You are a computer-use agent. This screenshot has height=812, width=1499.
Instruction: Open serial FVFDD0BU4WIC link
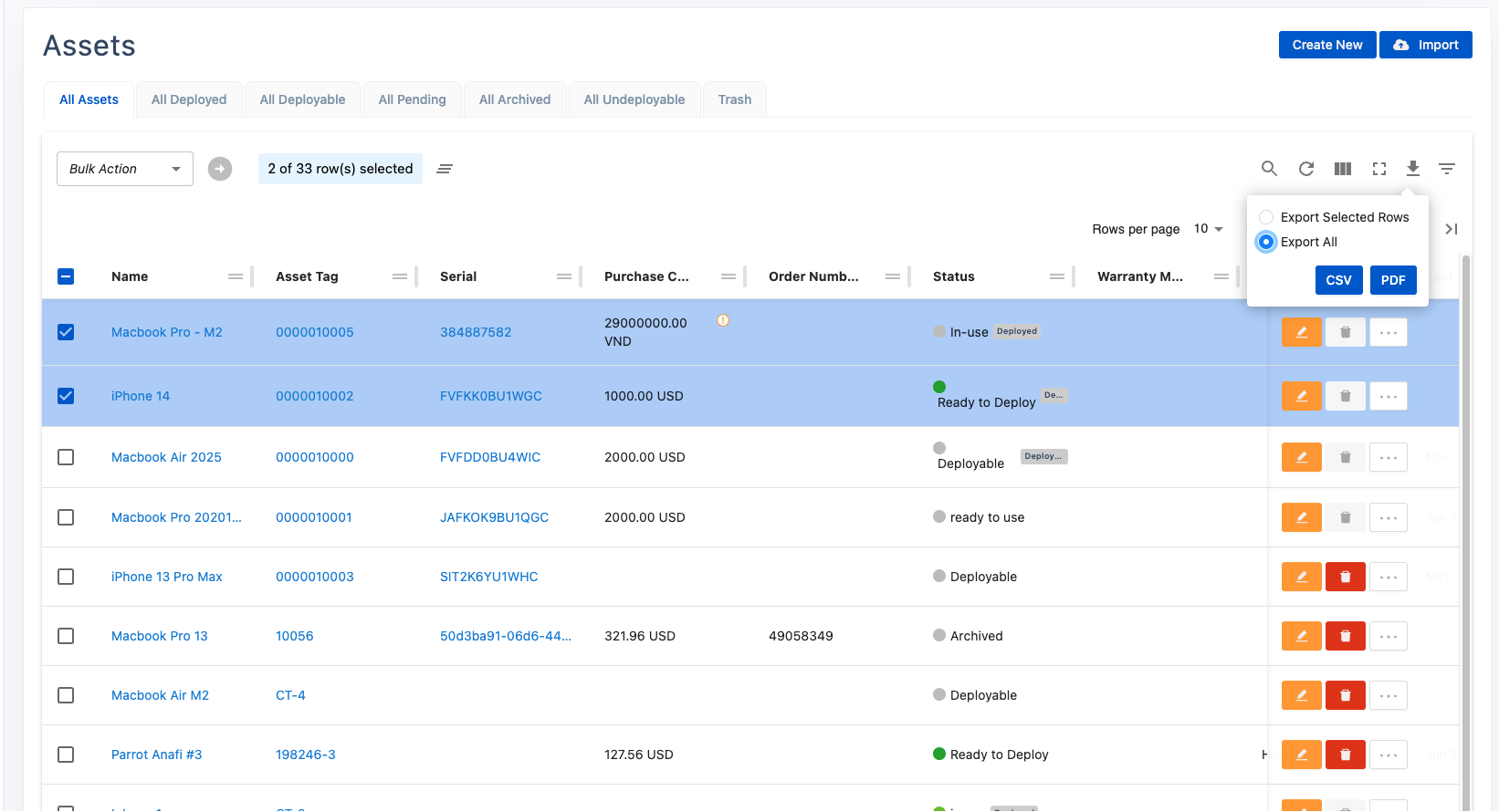click(x=490, y=457)
